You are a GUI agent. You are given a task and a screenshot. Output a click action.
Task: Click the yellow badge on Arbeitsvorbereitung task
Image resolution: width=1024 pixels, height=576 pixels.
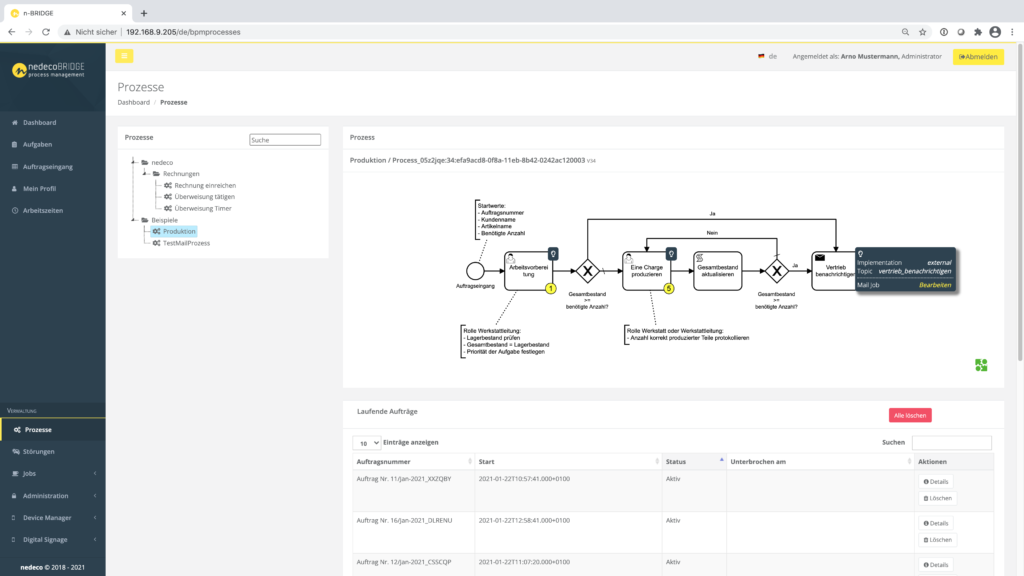pyautogui.click(x=550, y=289)
